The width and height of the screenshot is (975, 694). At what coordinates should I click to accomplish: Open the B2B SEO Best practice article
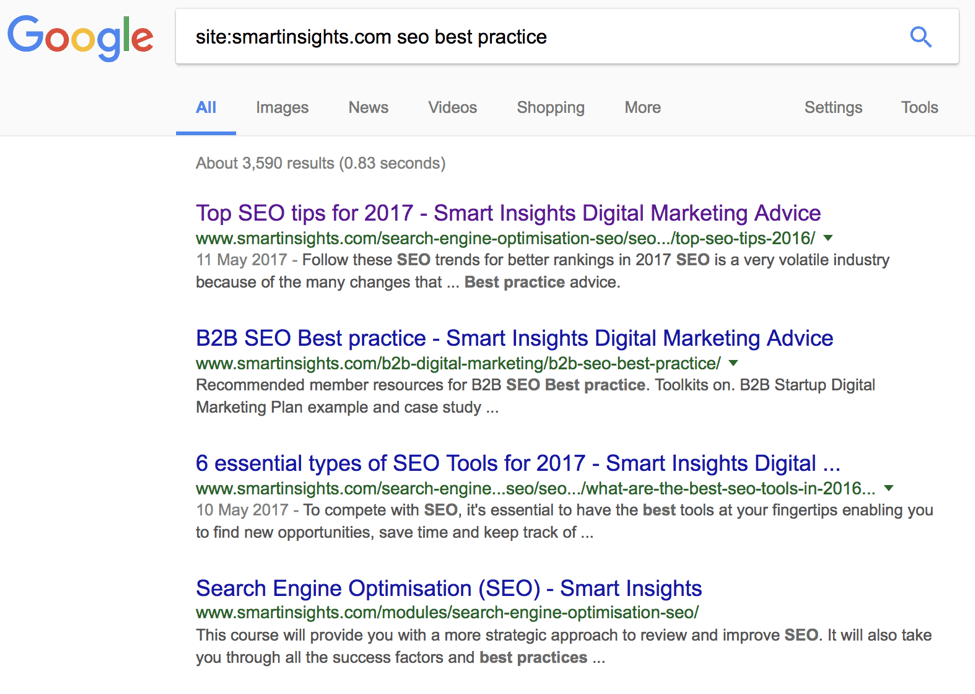pos(514,338)
